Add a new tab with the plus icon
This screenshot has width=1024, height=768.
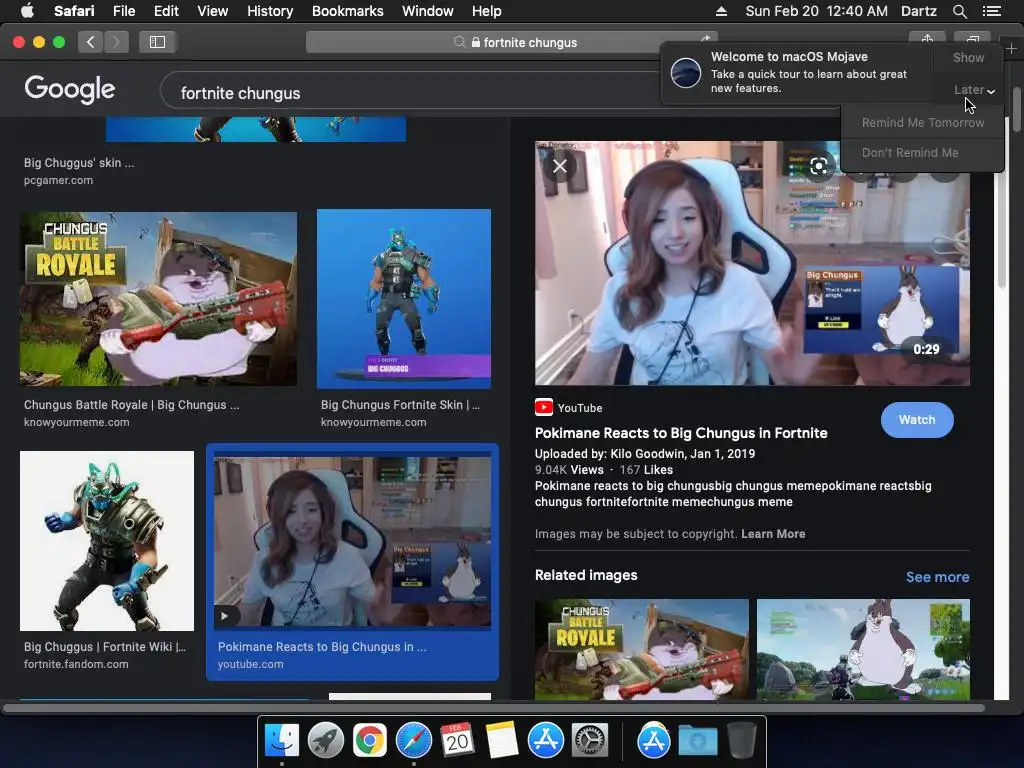[1011, 48]
